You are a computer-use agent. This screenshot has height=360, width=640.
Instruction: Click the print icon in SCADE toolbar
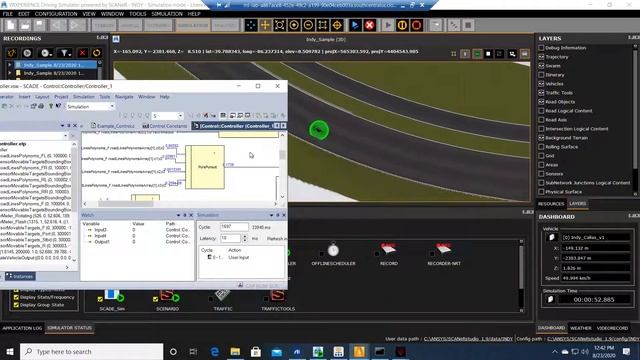(41, 106)
